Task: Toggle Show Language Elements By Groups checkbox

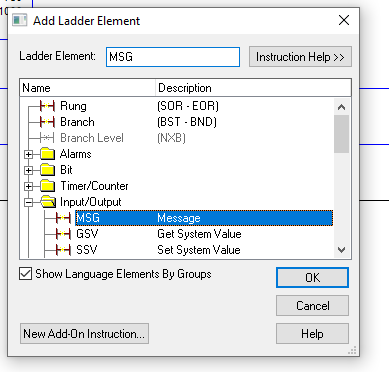Action: (26, 274)
